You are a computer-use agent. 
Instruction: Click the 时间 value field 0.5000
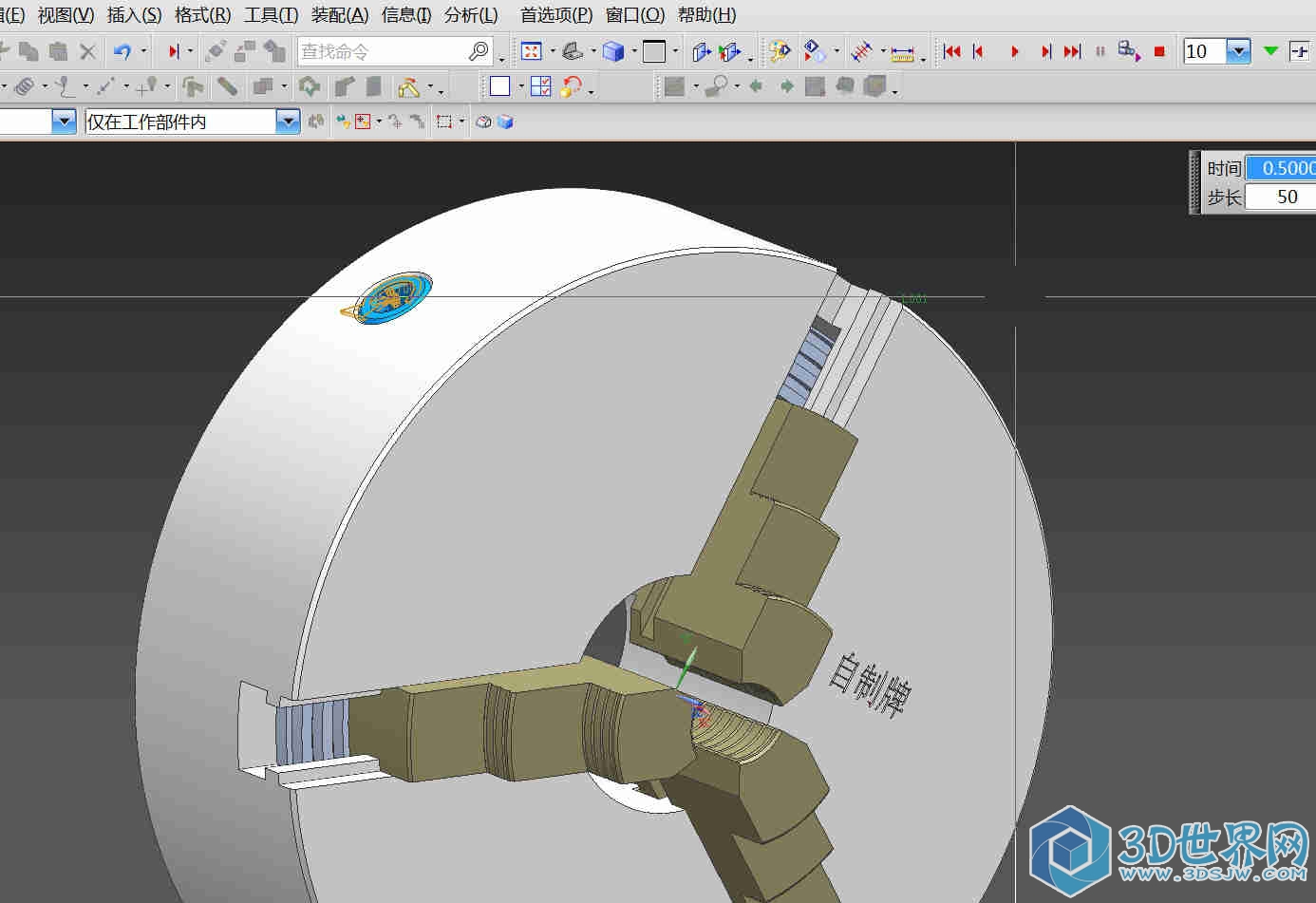pos(1281,168)
